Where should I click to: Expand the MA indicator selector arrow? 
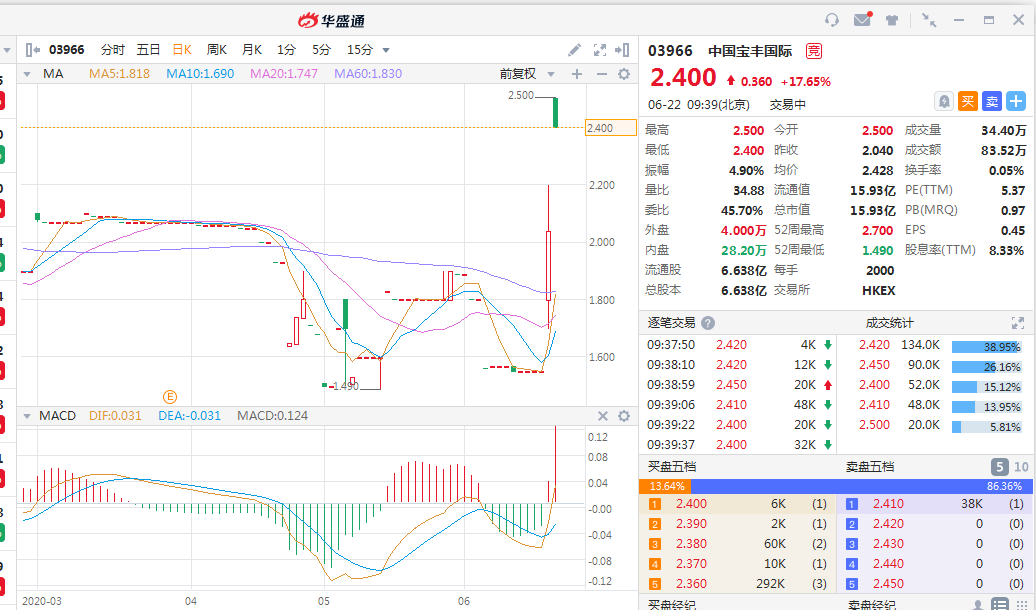point(29,74)
